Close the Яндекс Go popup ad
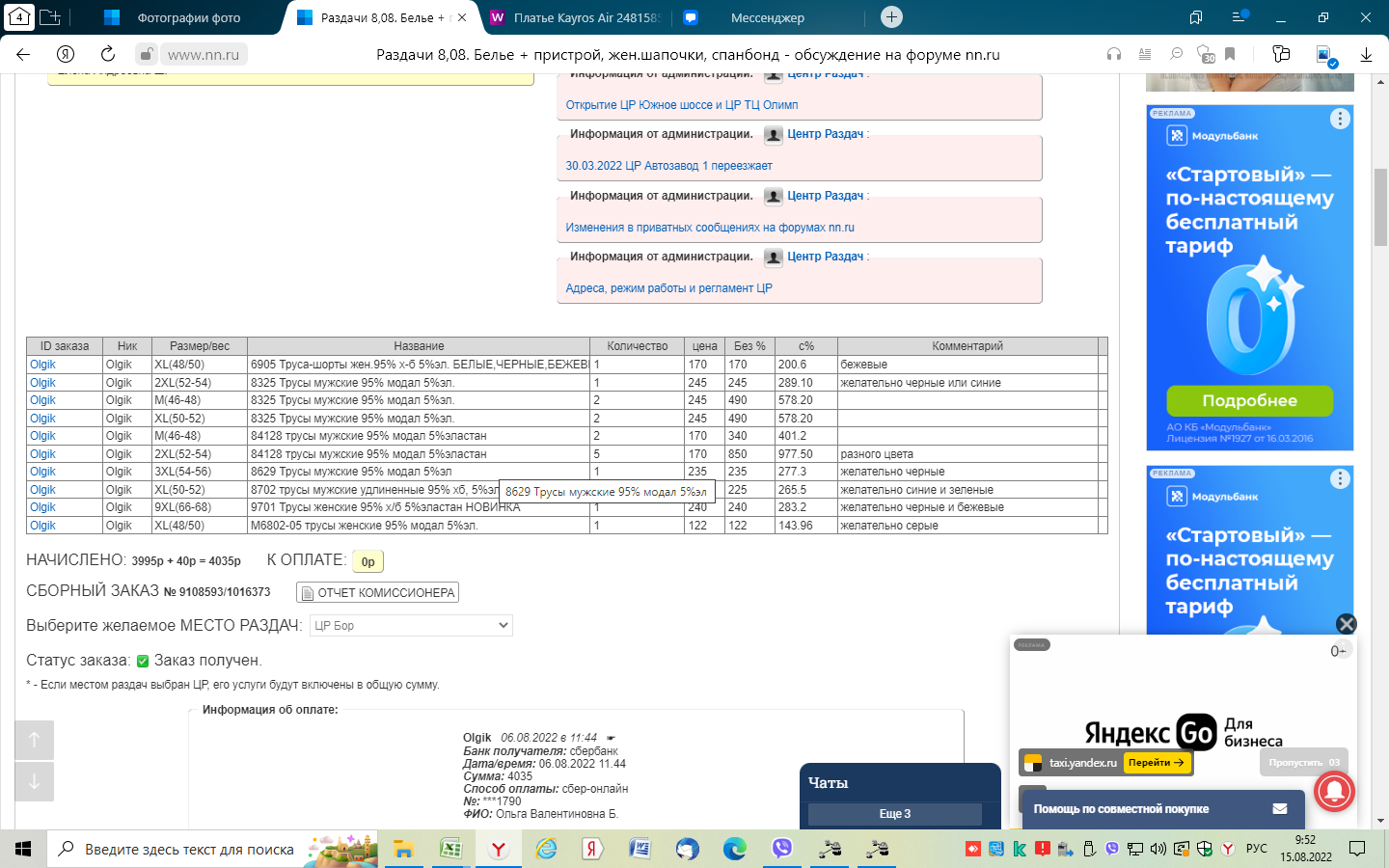This screenshot has width=1389, height=868. click(1347, 624)
